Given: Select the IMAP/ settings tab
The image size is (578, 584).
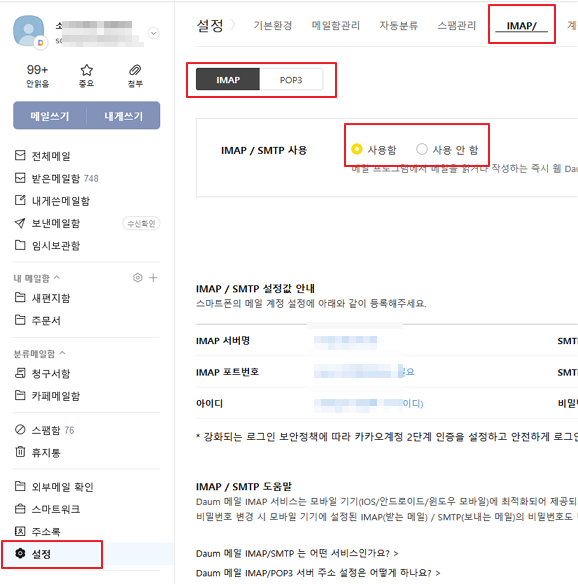Looking at the screenshot, I should pyautogui.click(x=521, y=26).
